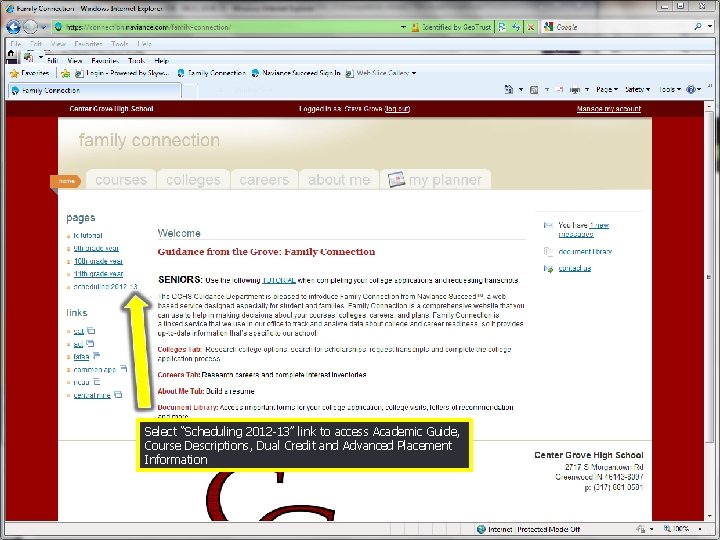This screenshot has width=720, height=540.
Task: Click the Identified by GeoTrust lock badge
Action: click(x=451, y=27)
